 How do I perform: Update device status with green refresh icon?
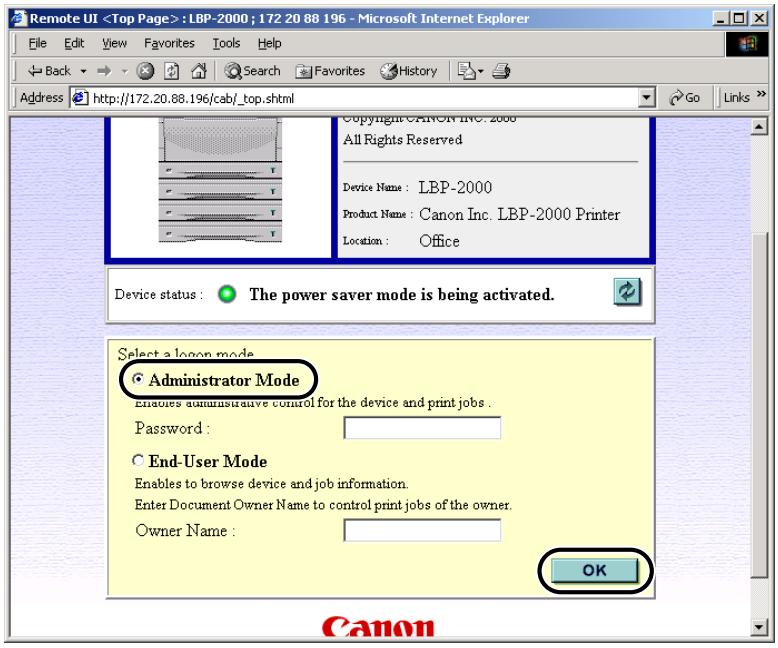tap(627, 292)
